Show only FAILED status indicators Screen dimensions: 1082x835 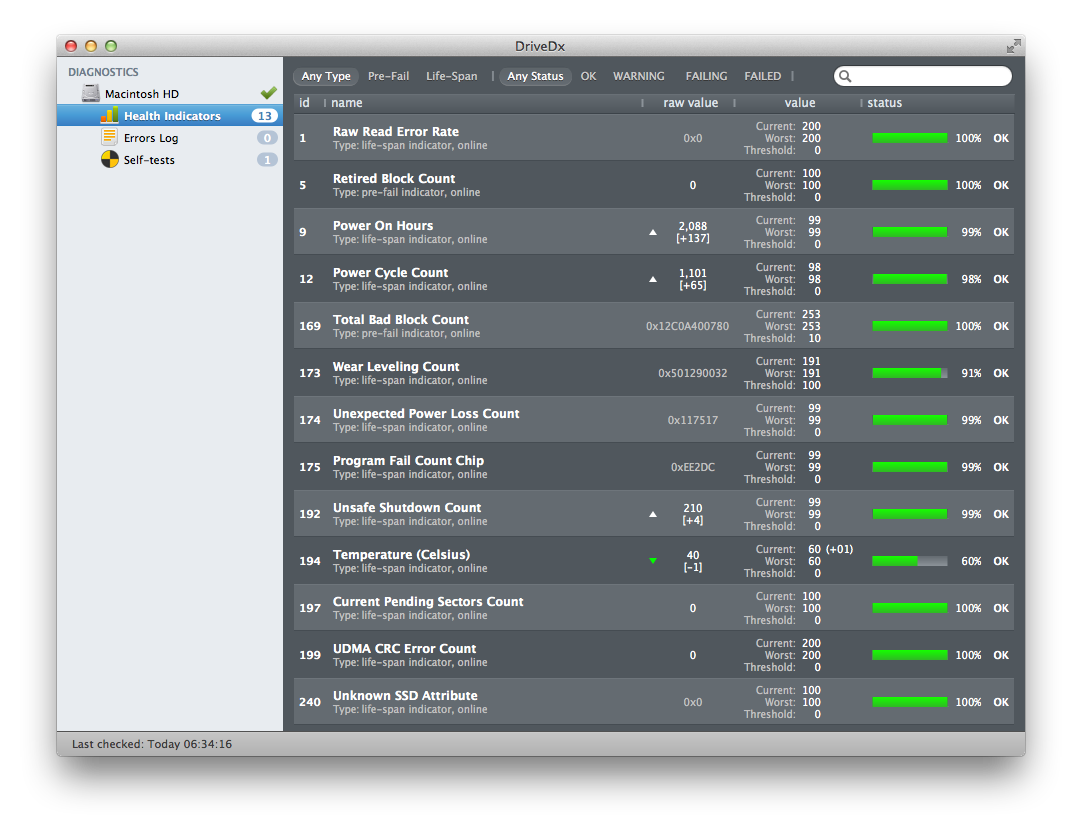coord(763,76)
